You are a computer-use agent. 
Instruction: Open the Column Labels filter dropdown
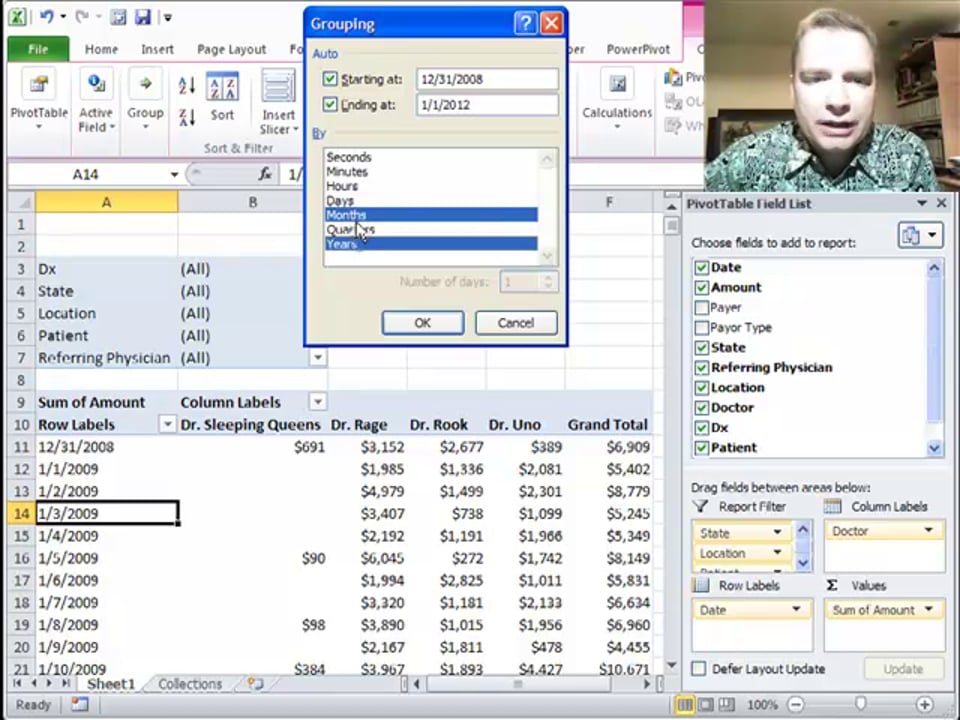318,402
